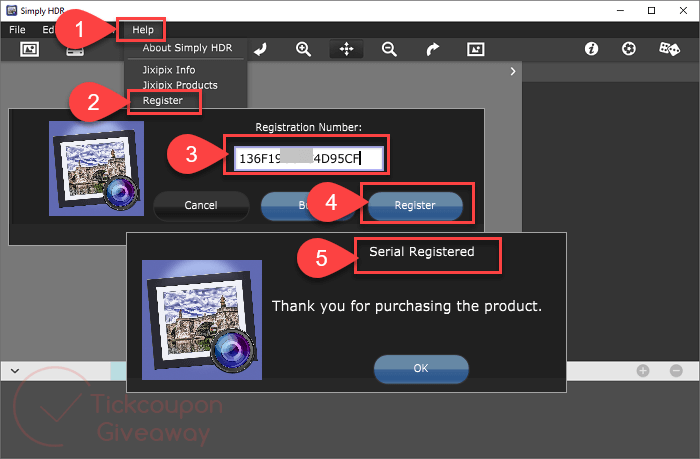This screenshot has width=700, height=459.
Task: Click the undo arrow icon
Action: coord(260,49)
